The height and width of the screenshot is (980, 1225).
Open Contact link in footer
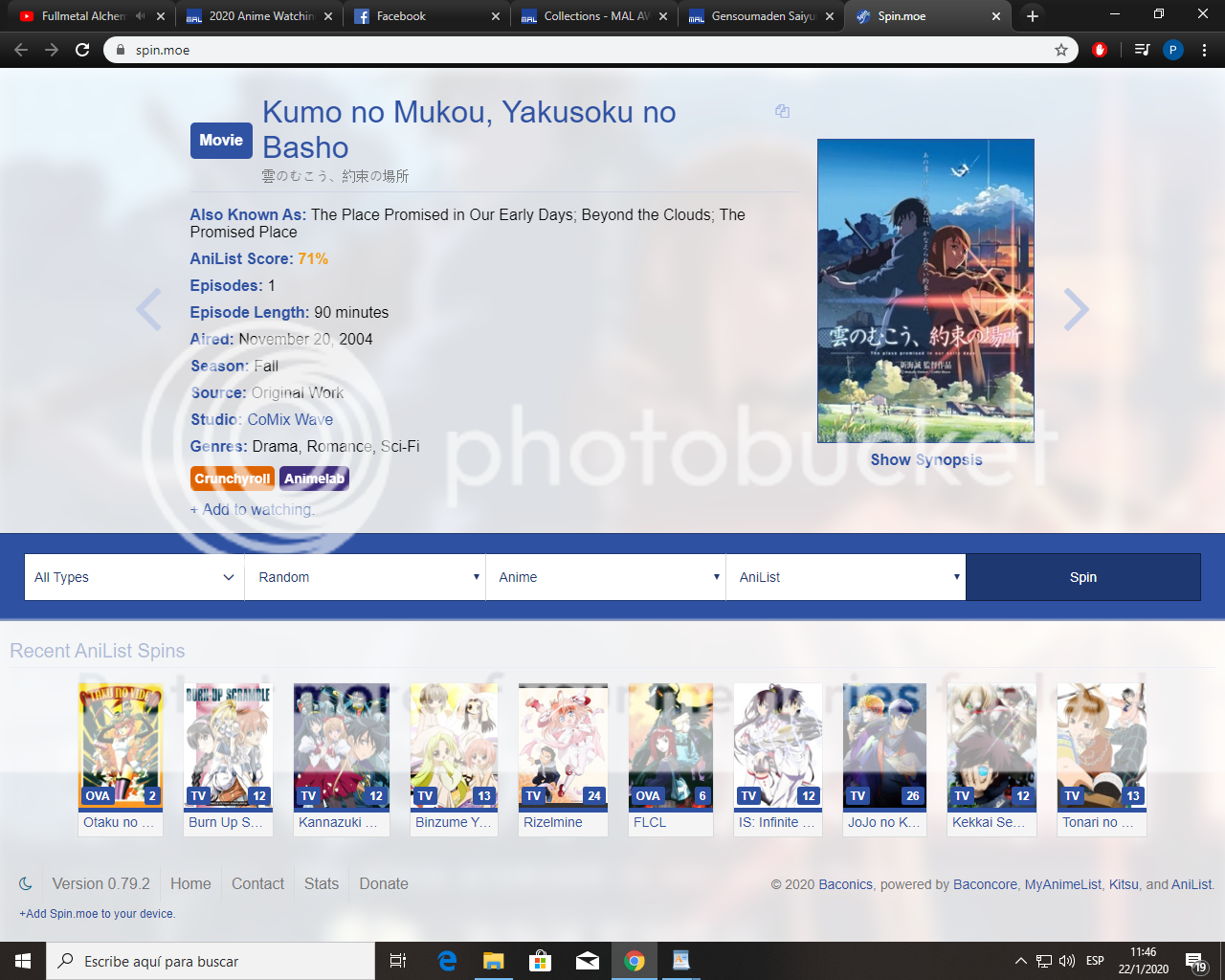click(257, 883)
